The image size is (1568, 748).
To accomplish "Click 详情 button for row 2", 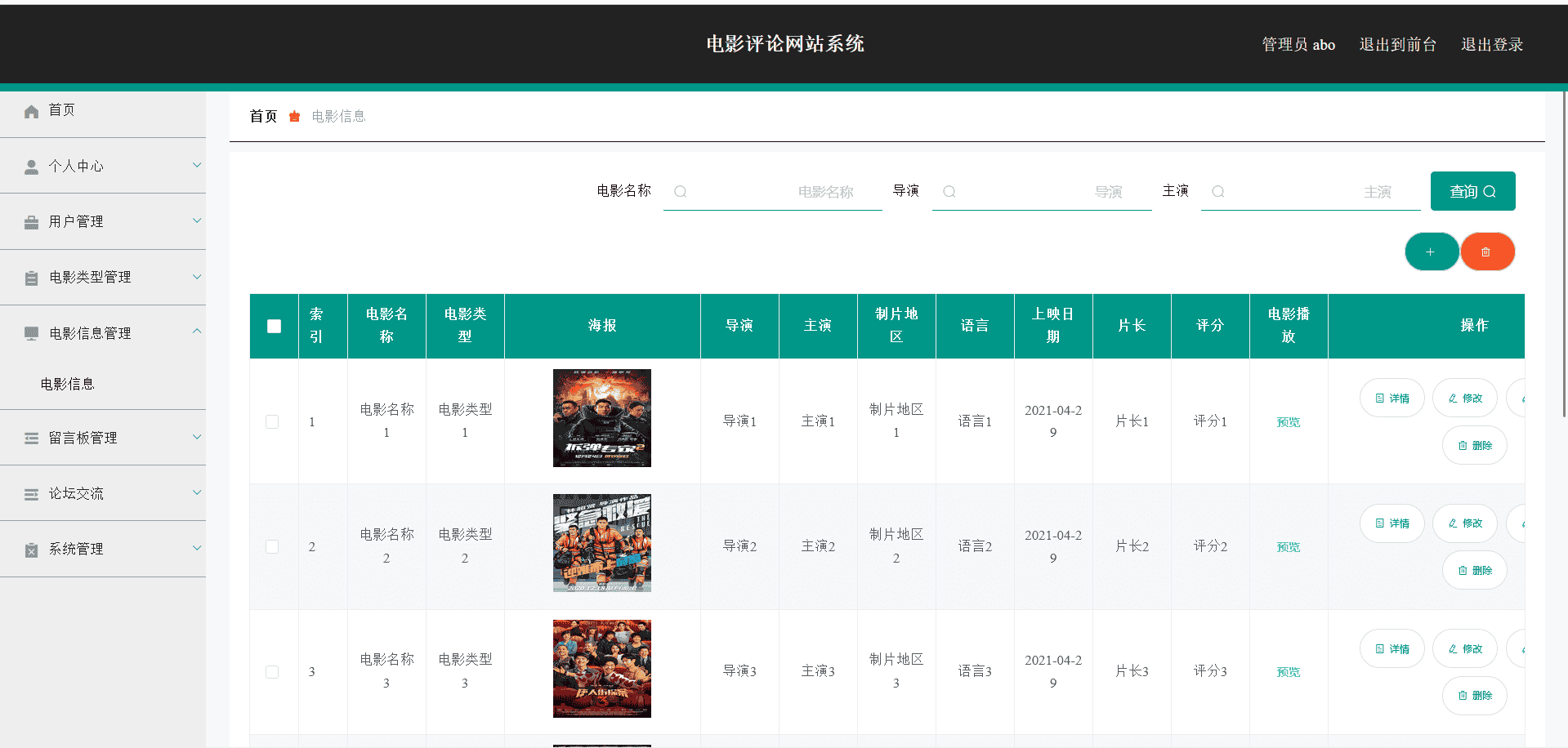I will [x=1392, y=523].
